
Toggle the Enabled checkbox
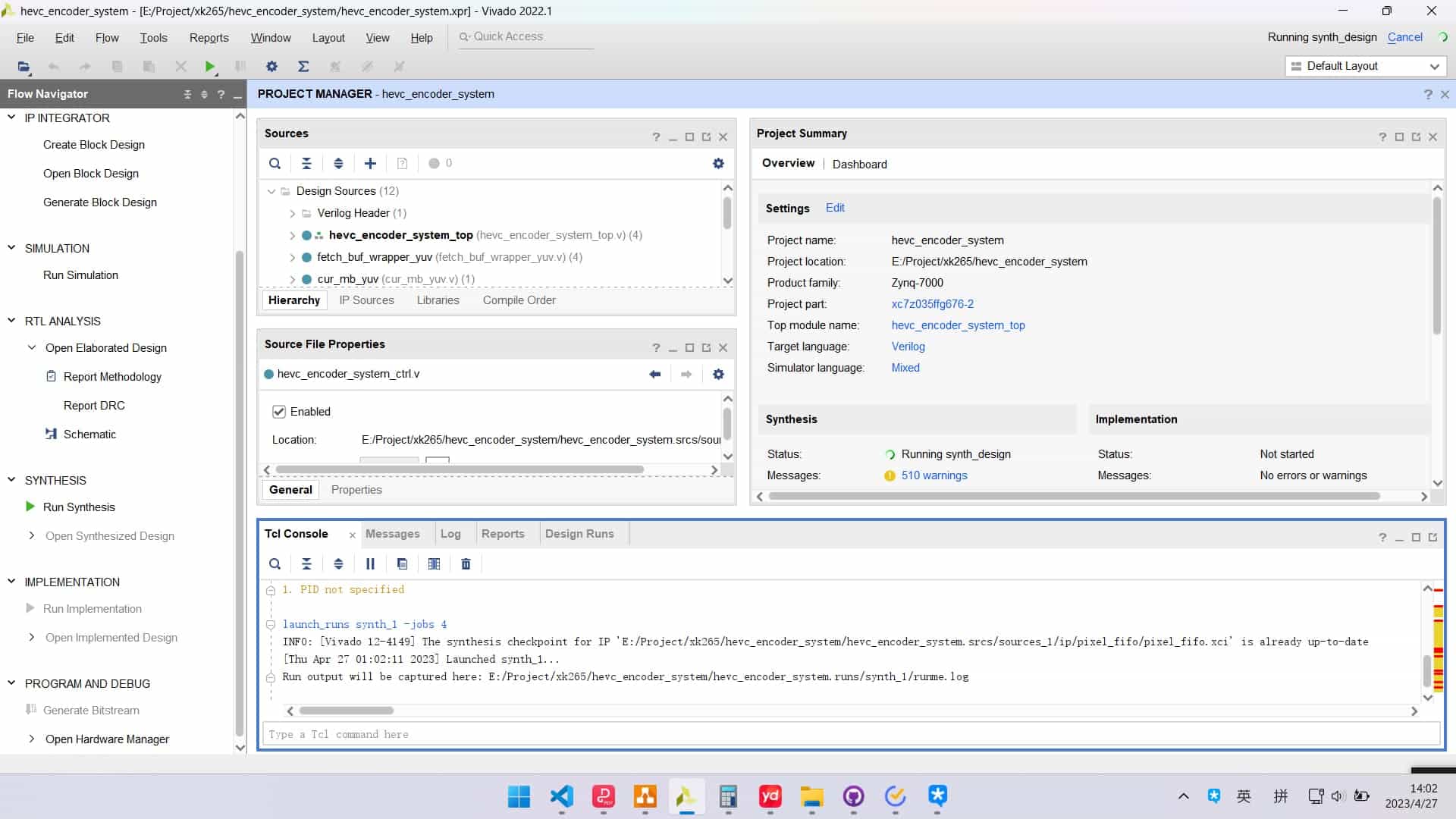[x=279, y=412]
